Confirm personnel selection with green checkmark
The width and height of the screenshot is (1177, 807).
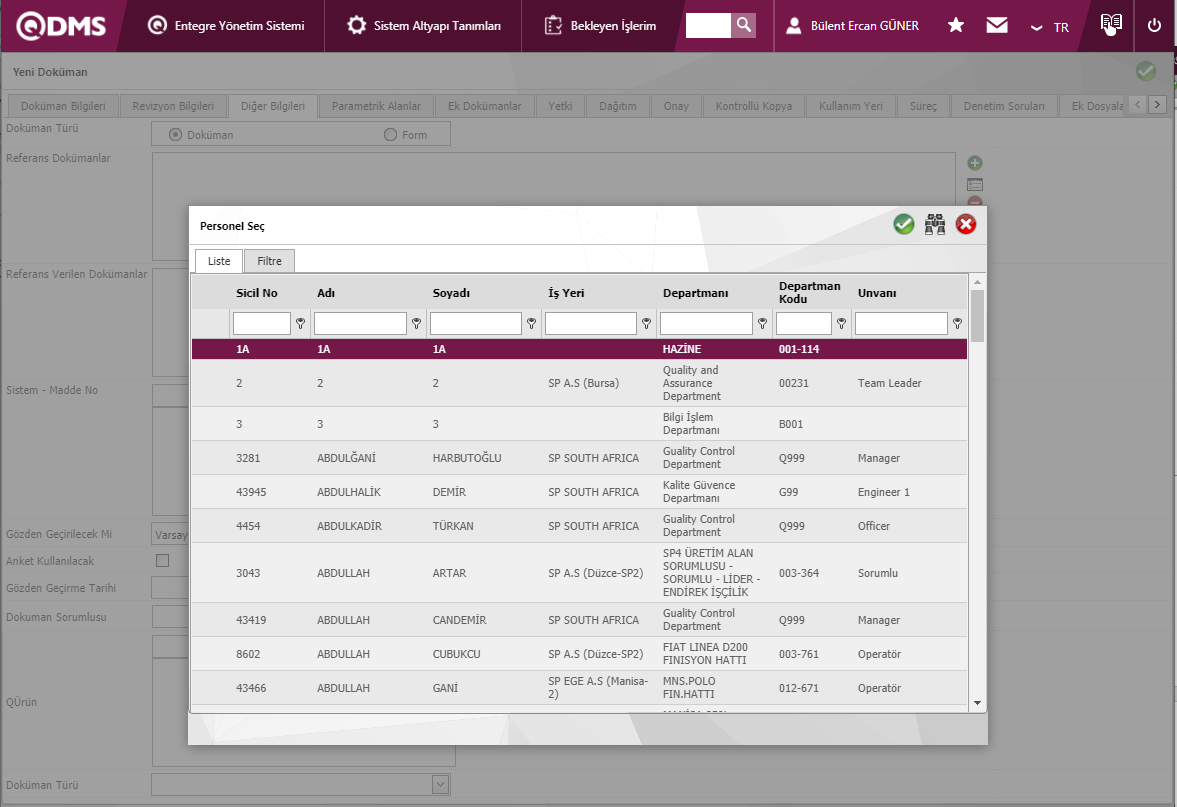point(904,225)
